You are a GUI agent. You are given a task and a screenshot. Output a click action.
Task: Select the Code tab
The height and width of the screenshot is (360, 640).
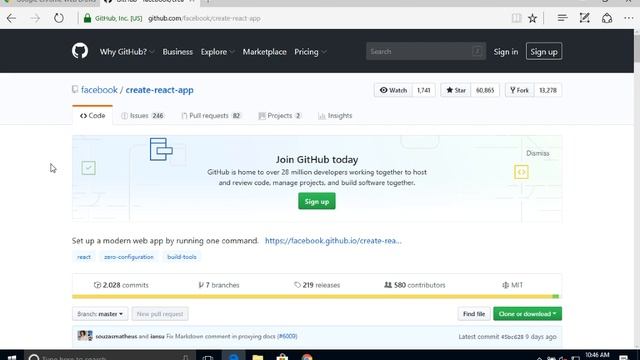point(93,116)
